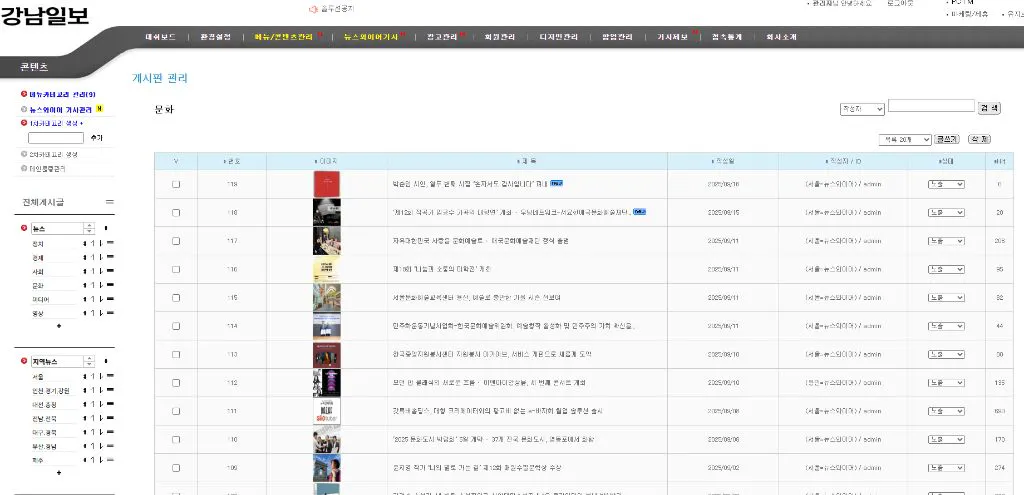
Task: Select the 인천.경기.강원 region entry
Action: (x=50, y=391)
